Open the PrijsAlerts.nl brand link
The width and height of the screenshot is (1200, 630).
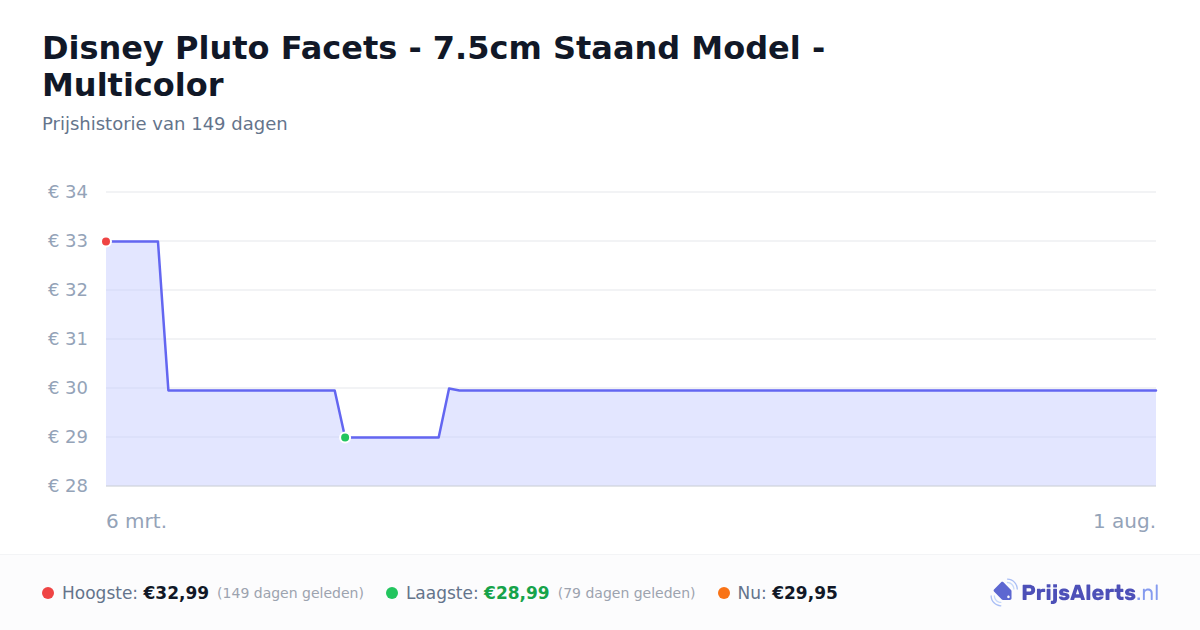[x=1075, y=593]
